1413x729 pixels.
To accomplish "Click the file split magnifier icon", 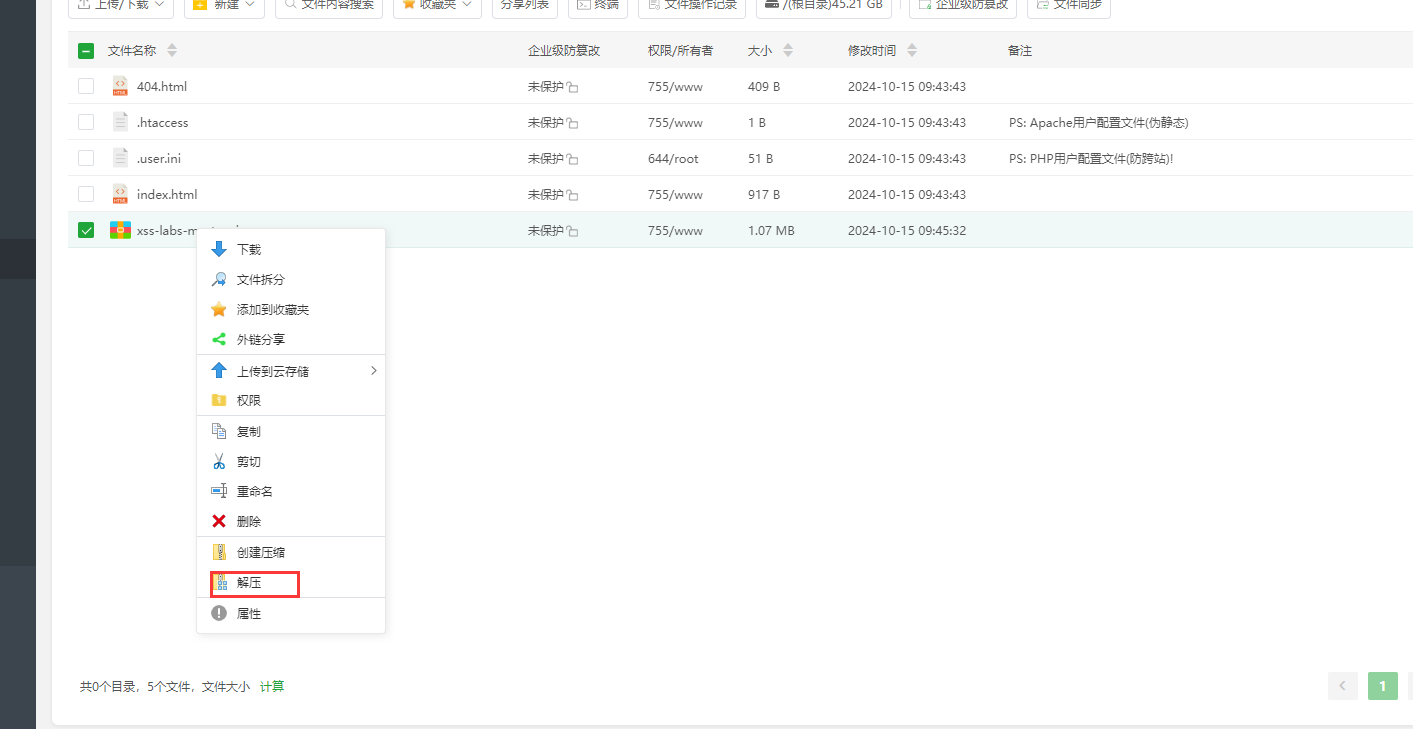I will pos(219,280).
